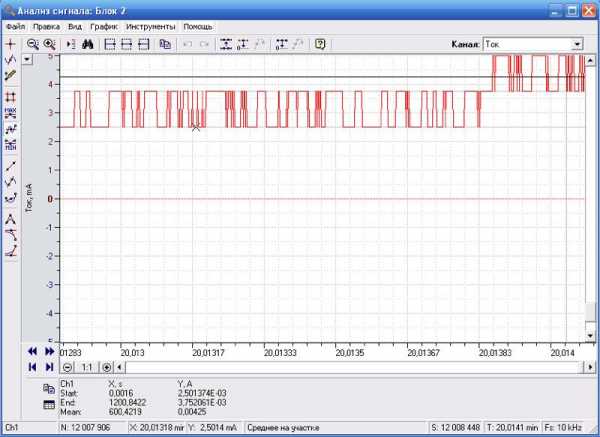The width and height of the screenshot is (600, 437).
Task: Click the MAX marker tool icon
Action: [10, 113]
